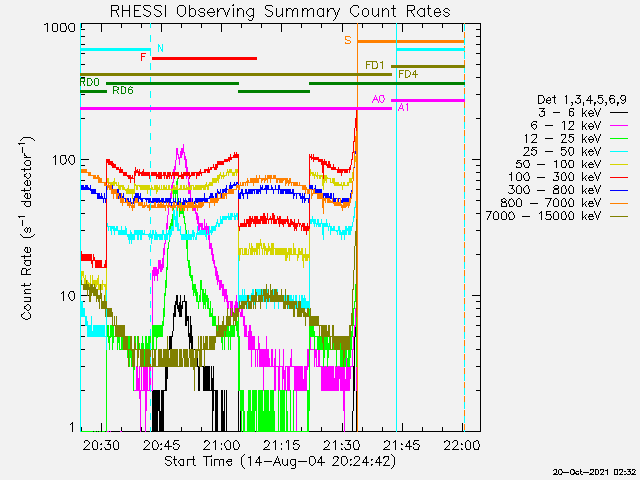Click the '20:30' x-axis tick label
The image size is (640, 480).
coord(101,445)
